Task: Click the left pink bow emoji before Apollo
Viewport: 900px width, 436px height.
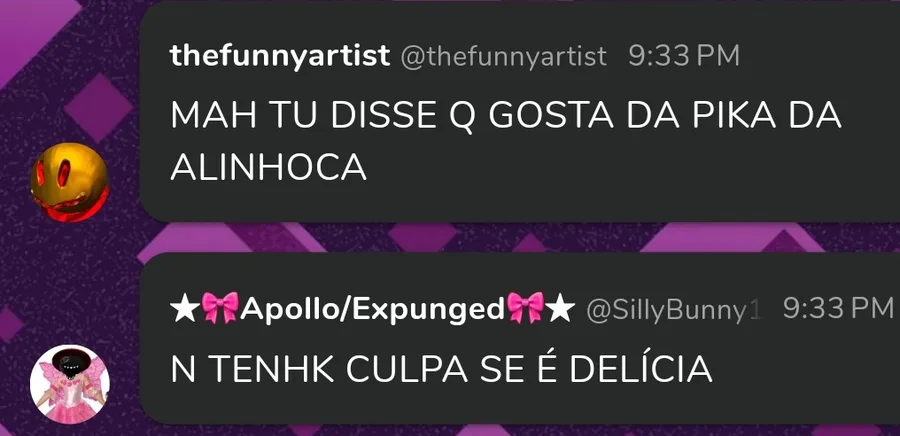Action: [220, 309]
